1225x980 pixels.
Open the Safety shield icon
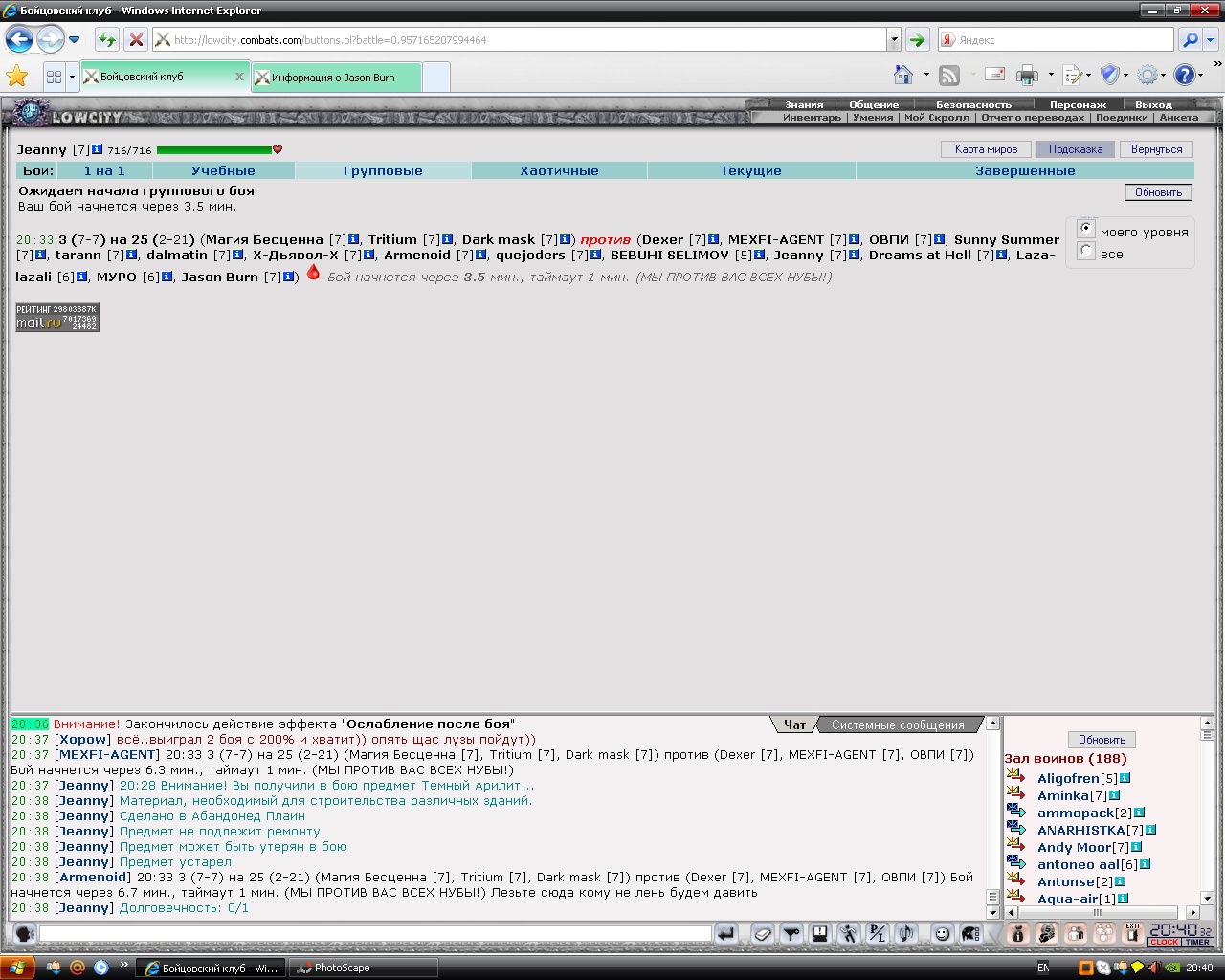(x=1110, y=75)
